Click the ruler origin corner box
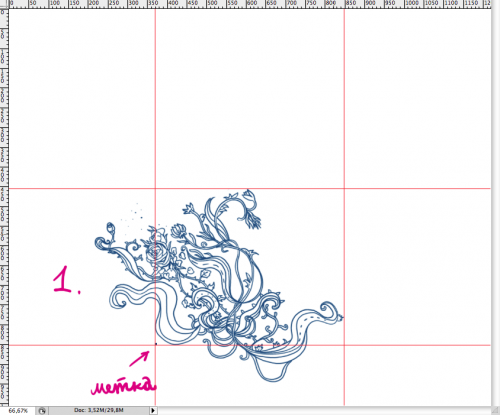The width and height of the screenshot is (500, 415). 4,4
